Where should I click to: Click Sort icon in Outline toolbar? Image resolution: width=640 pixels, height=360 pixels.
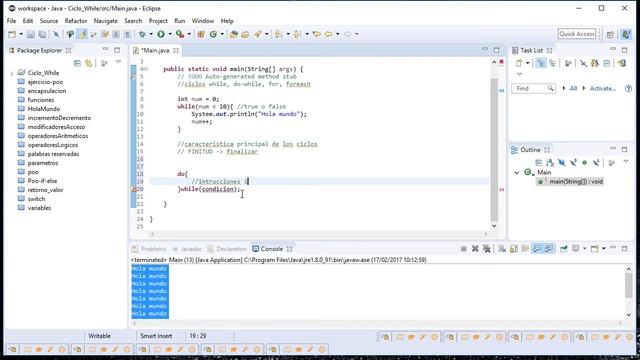(x=550, y=163)
